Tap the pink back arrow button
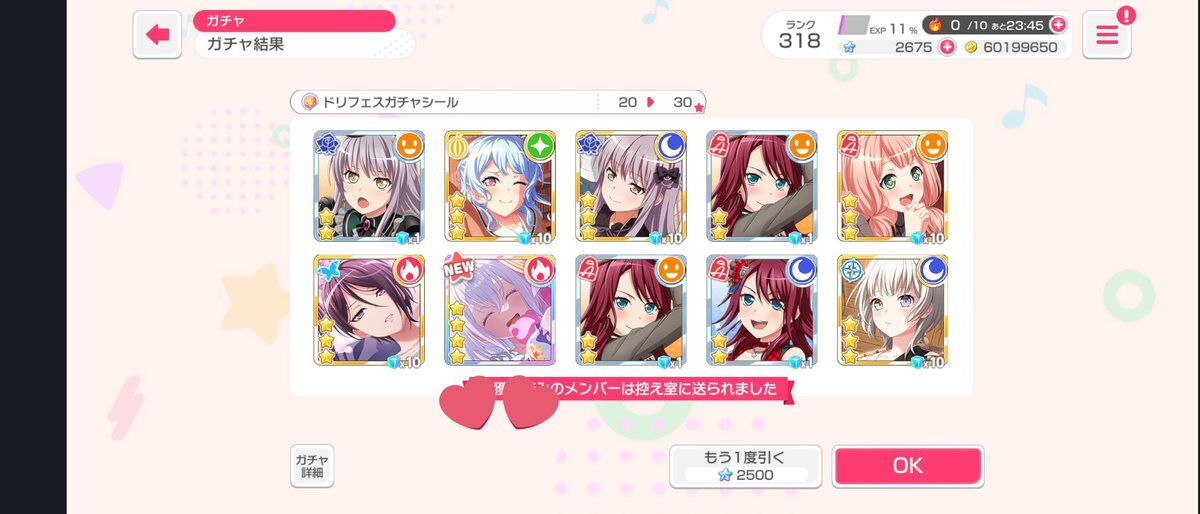Viewport: 1200px width, 514px height. tap(158, 35)
